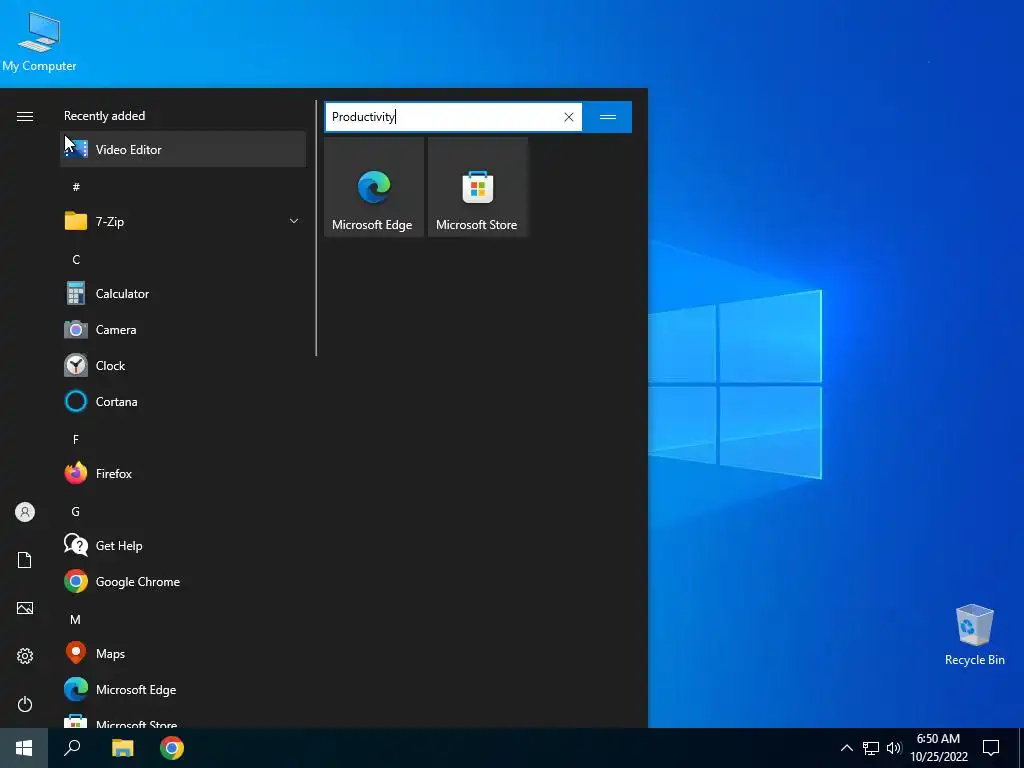Open taskbar Search magnifier
Screen dimensions: 1024x768
point(72,748)
